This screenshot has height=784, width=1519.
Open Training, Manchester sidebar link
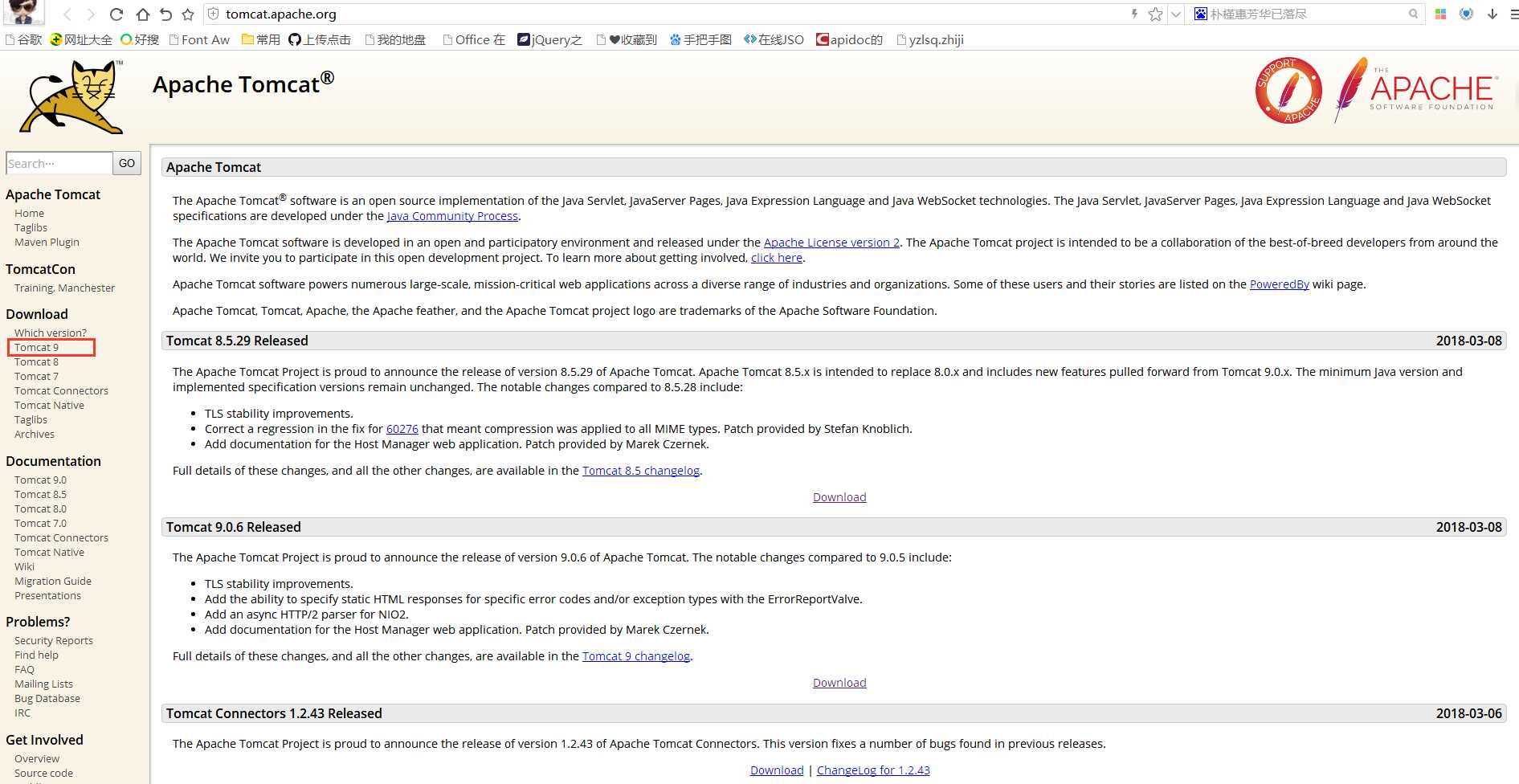(64, 288)
